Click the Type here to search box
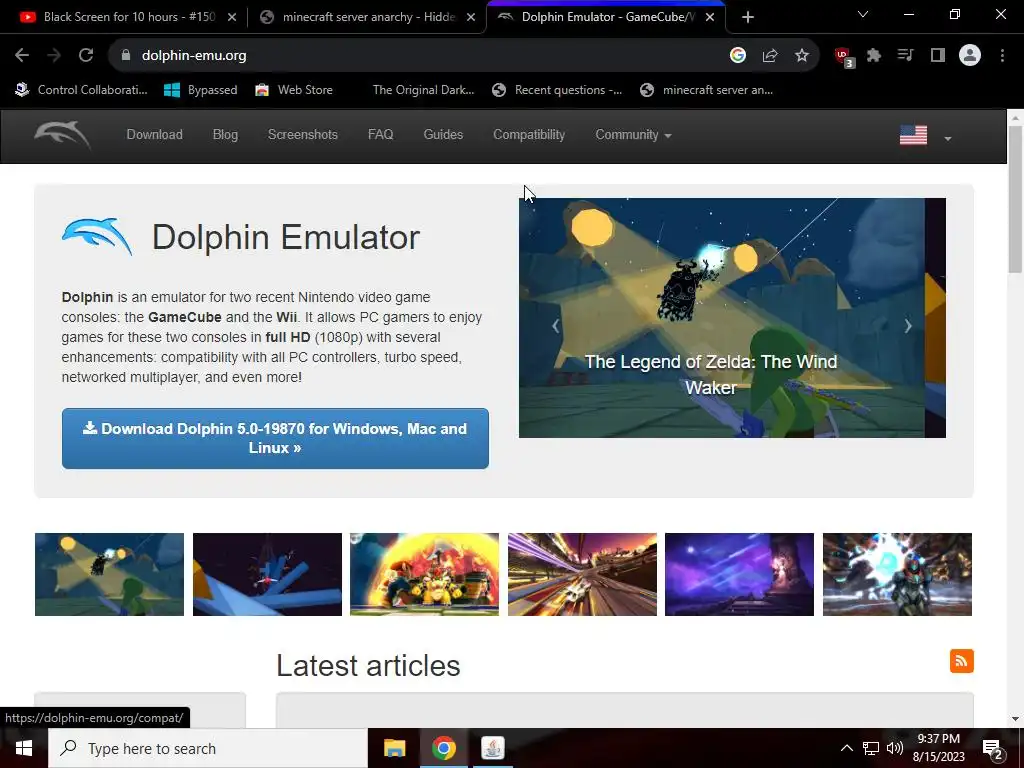 [208, 748]
